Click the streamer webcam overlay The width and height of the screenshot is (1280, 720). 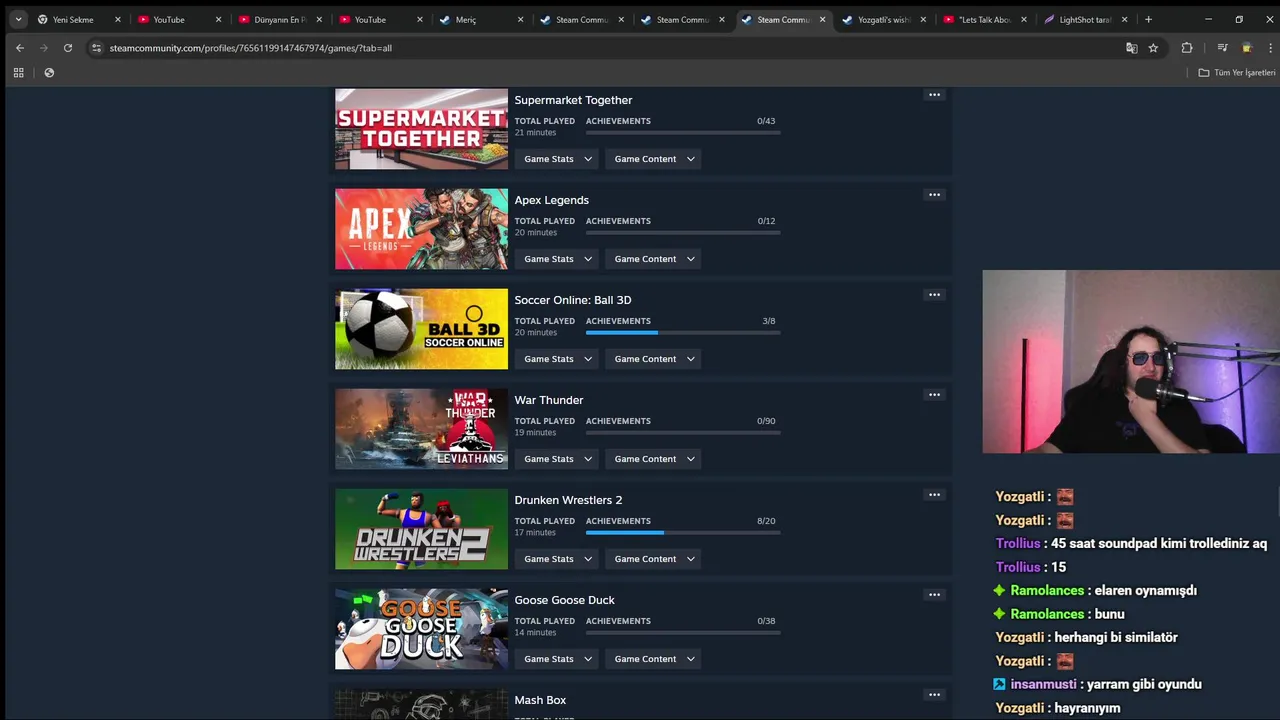tap(1131, 362)
